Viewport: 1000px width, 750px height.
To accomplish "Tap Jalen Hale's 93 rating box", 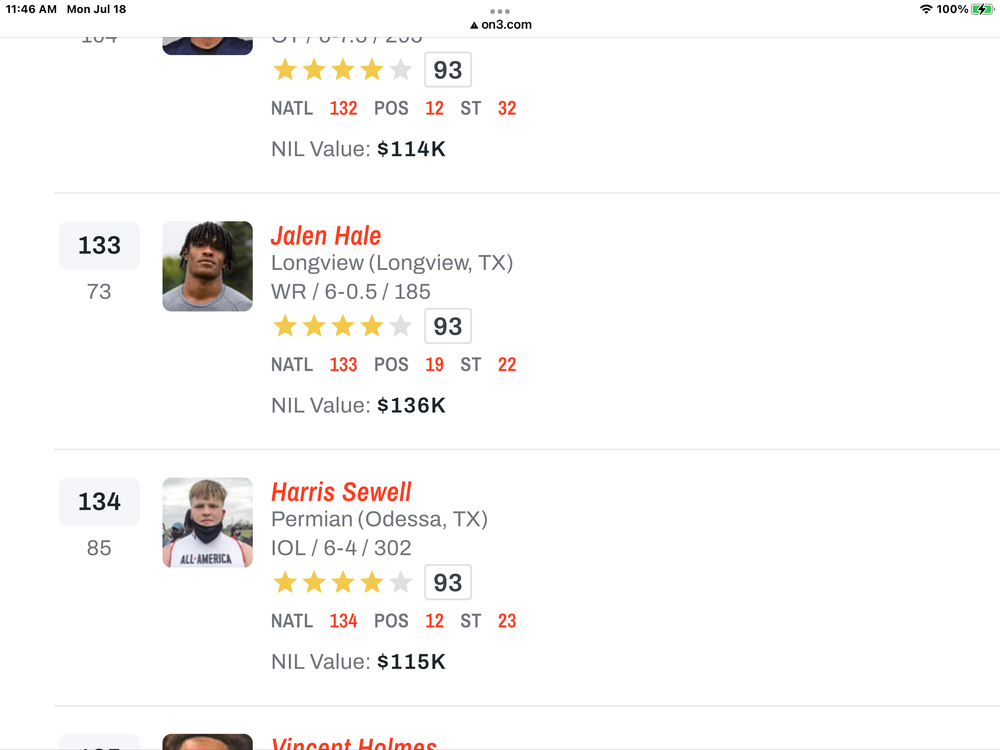I will [x=448, y=326].
